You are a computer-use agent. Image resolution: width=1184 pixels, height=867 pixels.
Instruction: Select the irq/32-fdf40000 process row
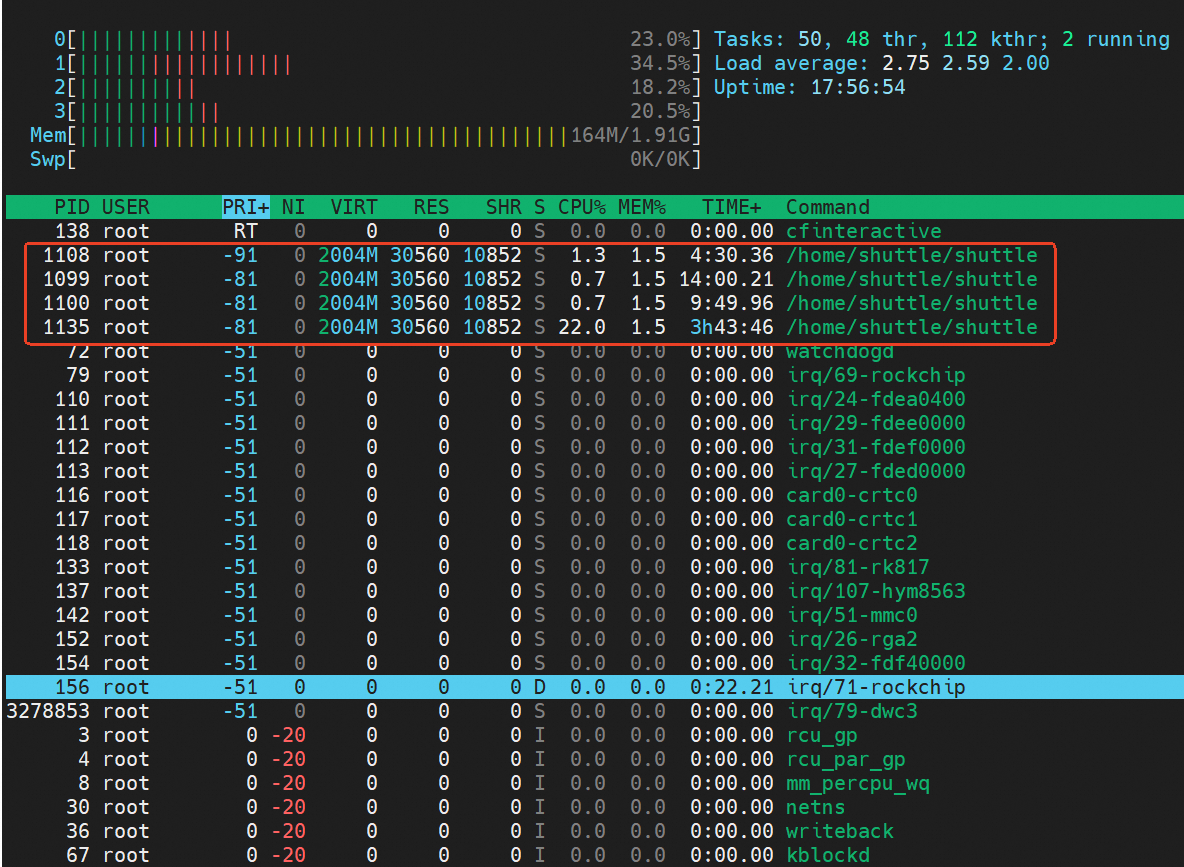[x=594, y=663]
